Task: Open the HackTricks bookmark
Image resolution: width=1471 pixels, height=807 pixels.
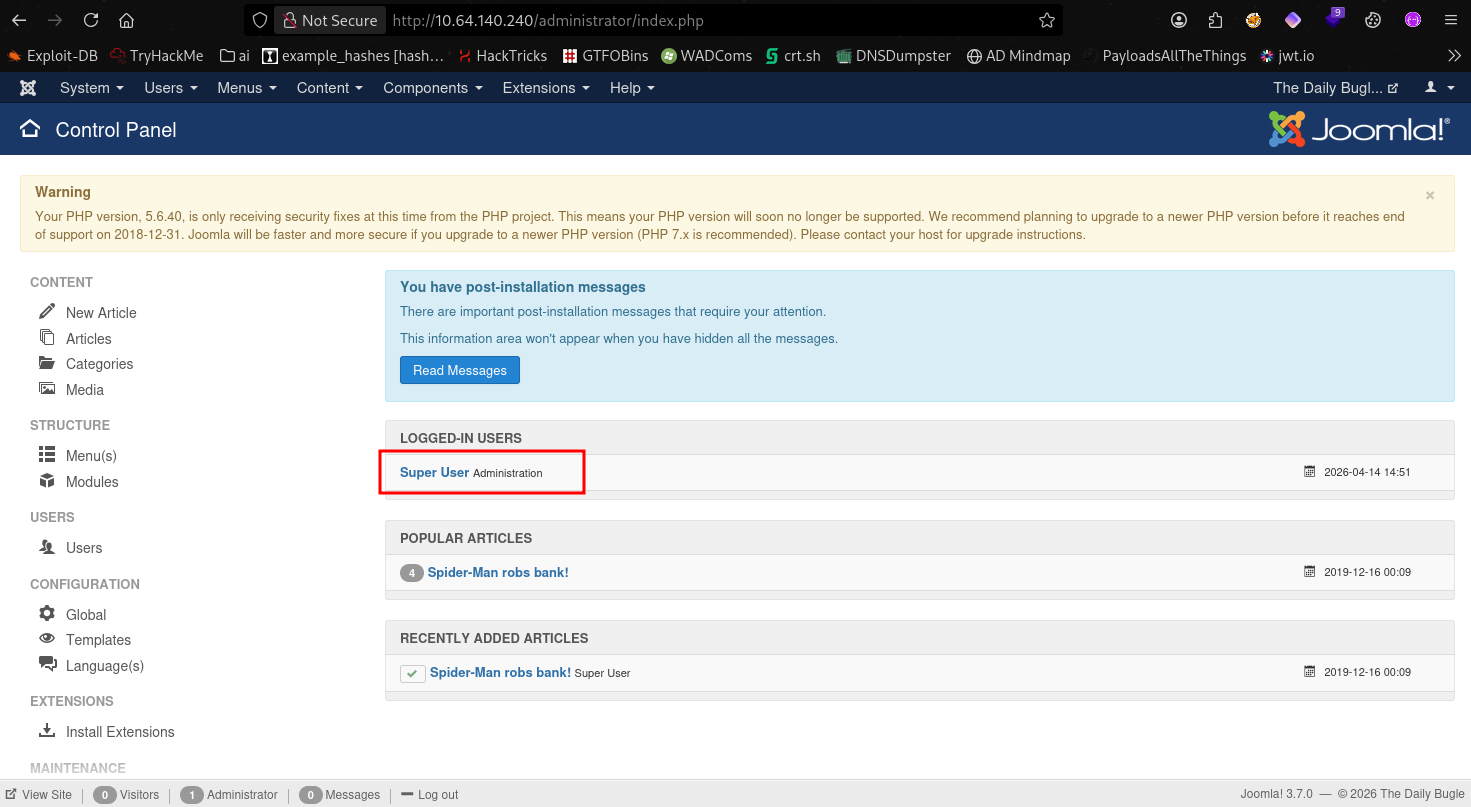Action: (502, 56)
